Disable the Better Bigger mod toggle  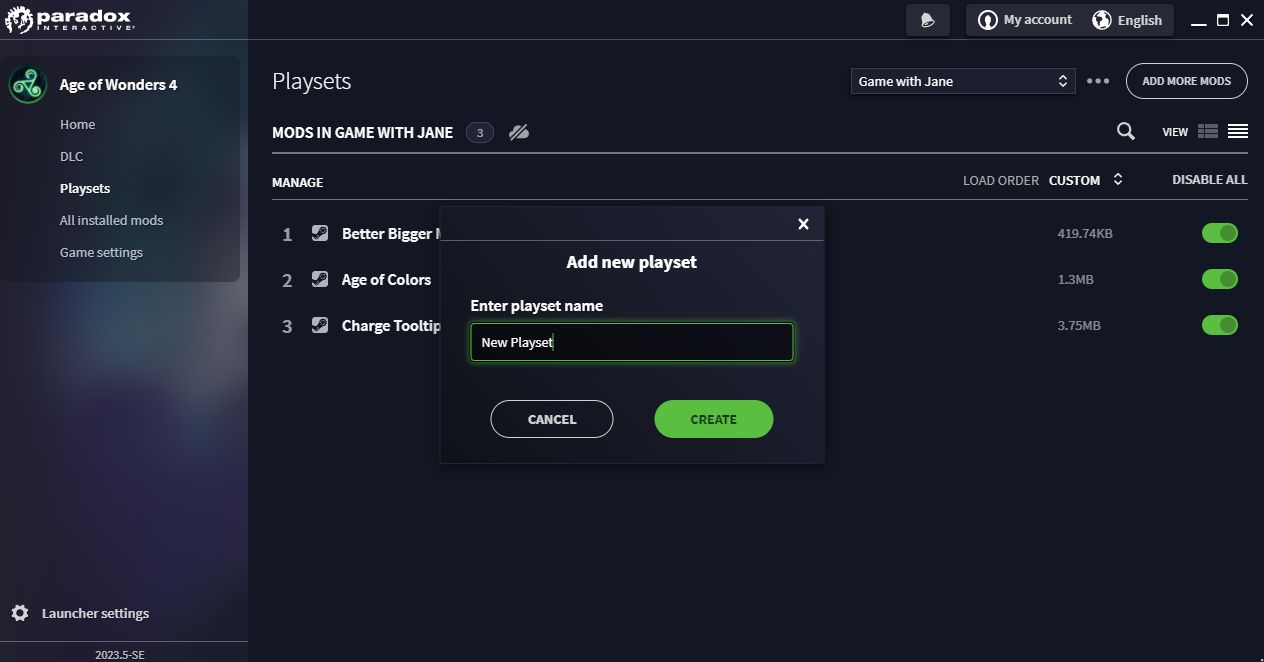tap(1219, 233)
